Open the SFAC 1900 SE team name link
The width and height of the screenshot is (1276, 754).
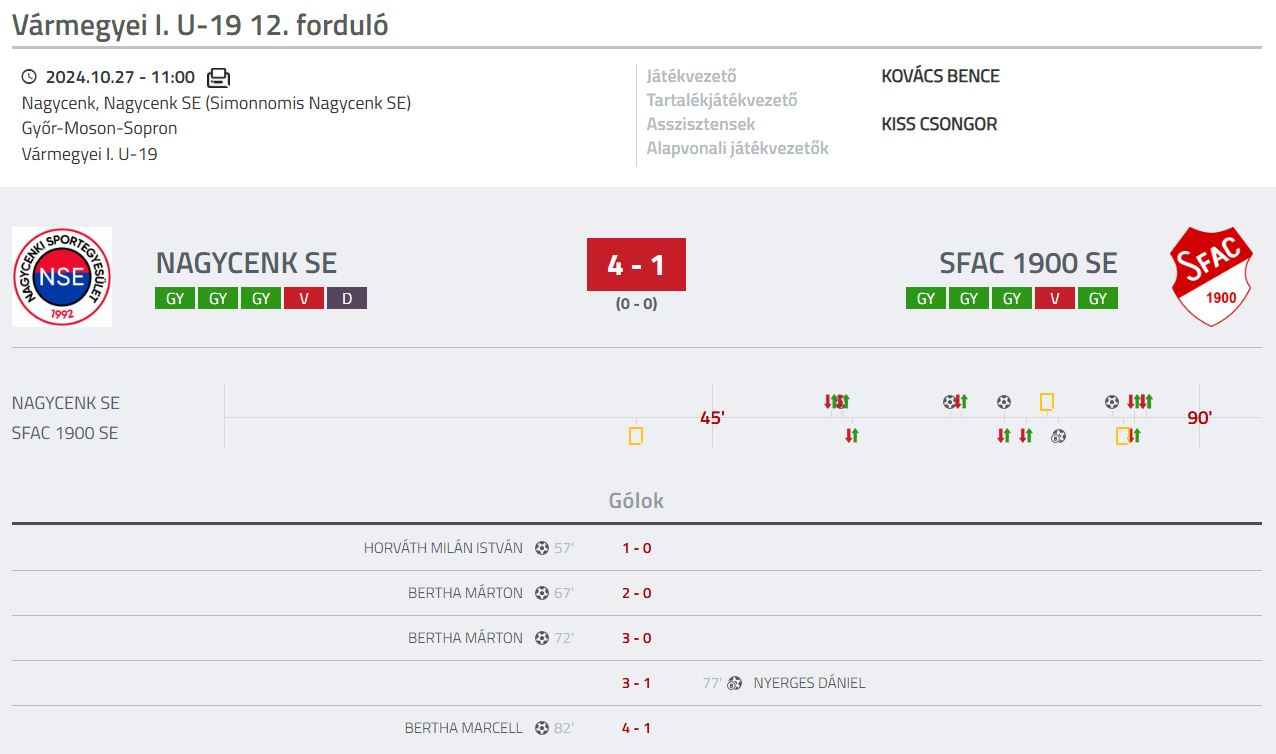(x=1028, y=263)
